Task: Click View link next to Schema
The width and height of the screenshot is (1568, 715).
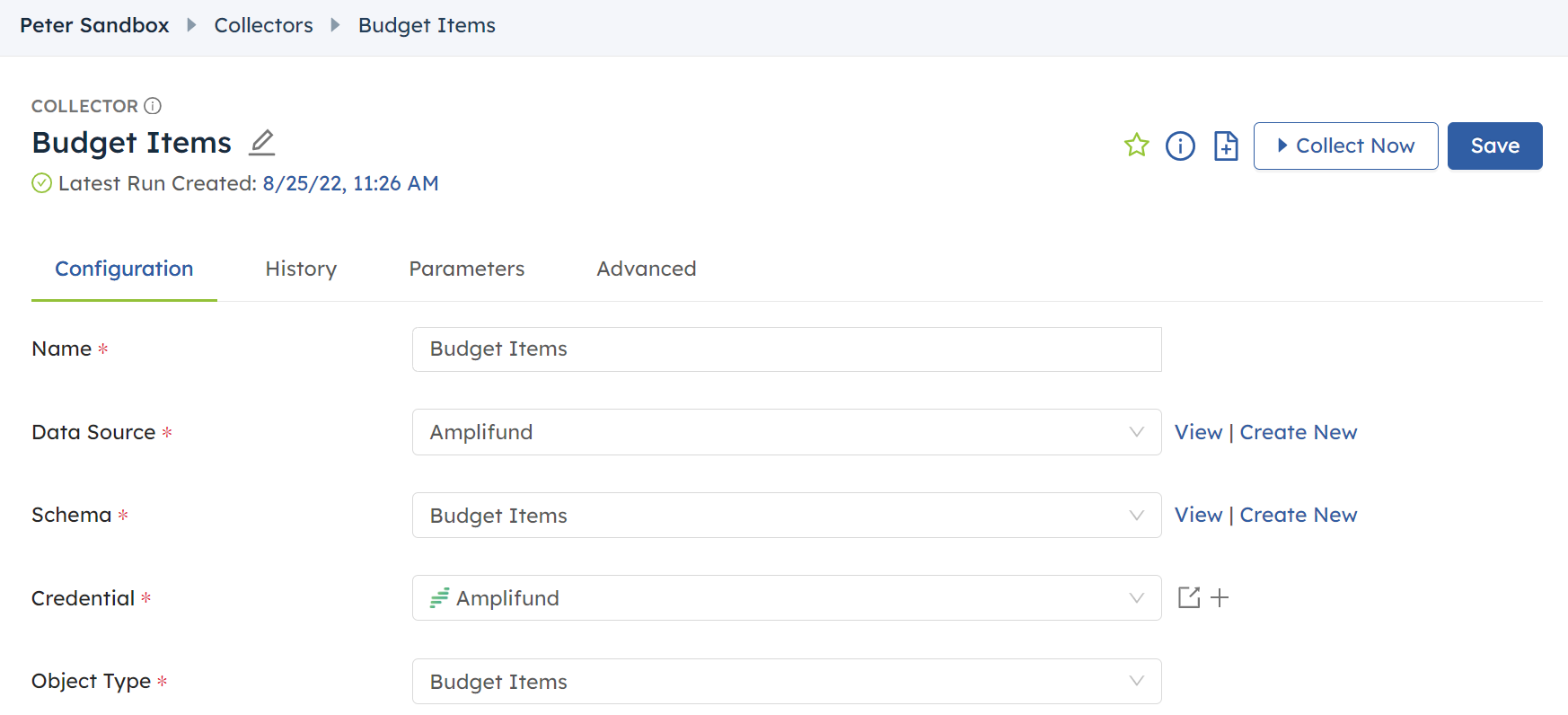Action: pos(1198,516)
